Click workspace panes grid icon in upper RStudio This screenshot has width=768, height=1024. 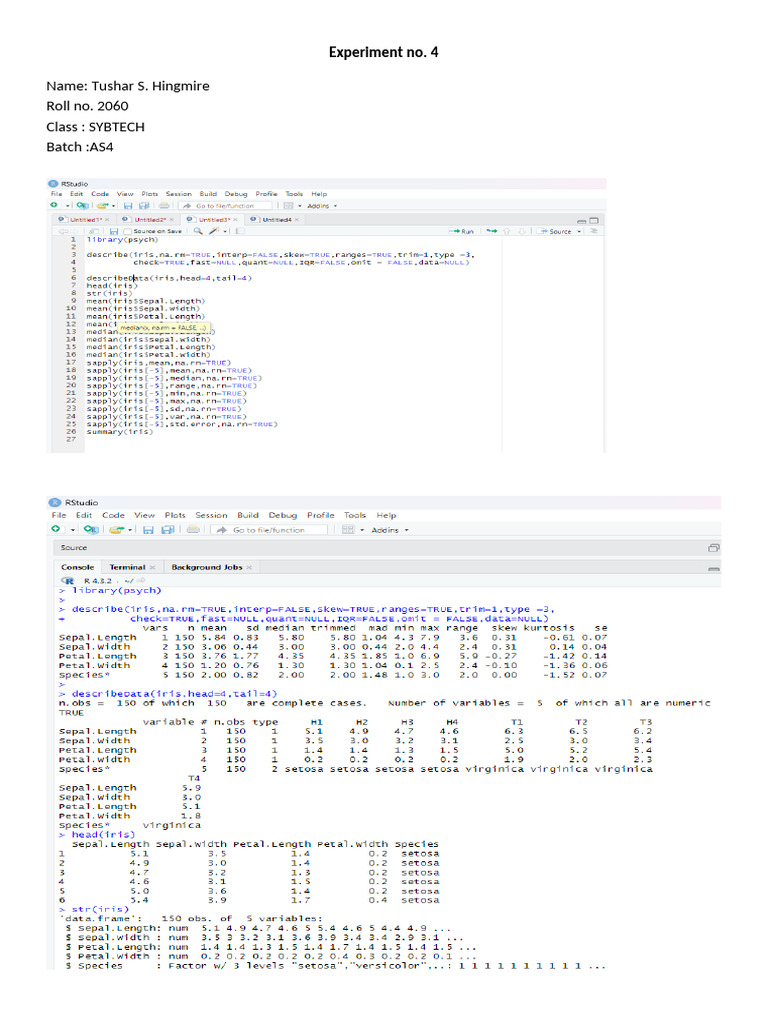point(288,206)
